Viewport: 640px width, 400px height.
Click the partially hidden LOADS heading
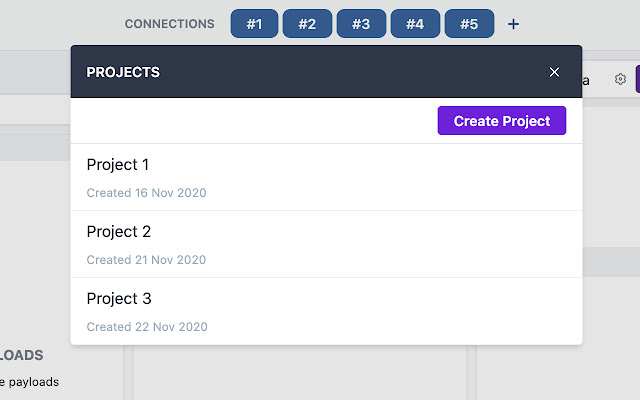click(22, 355)
